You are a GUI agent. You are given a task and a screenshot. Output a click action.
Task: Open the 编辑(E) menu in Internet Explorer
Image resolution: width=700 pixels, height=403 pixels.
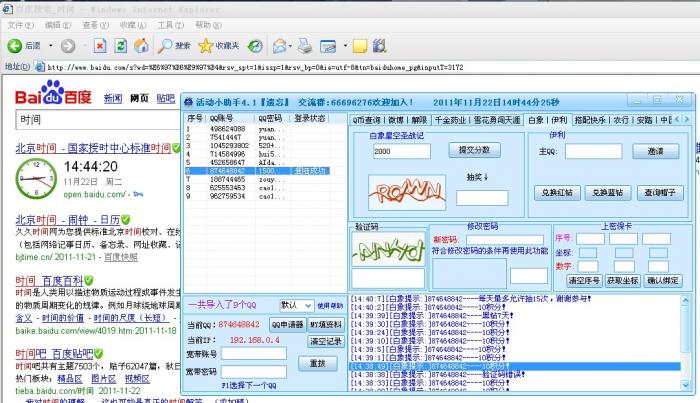(x=58, y=25)
